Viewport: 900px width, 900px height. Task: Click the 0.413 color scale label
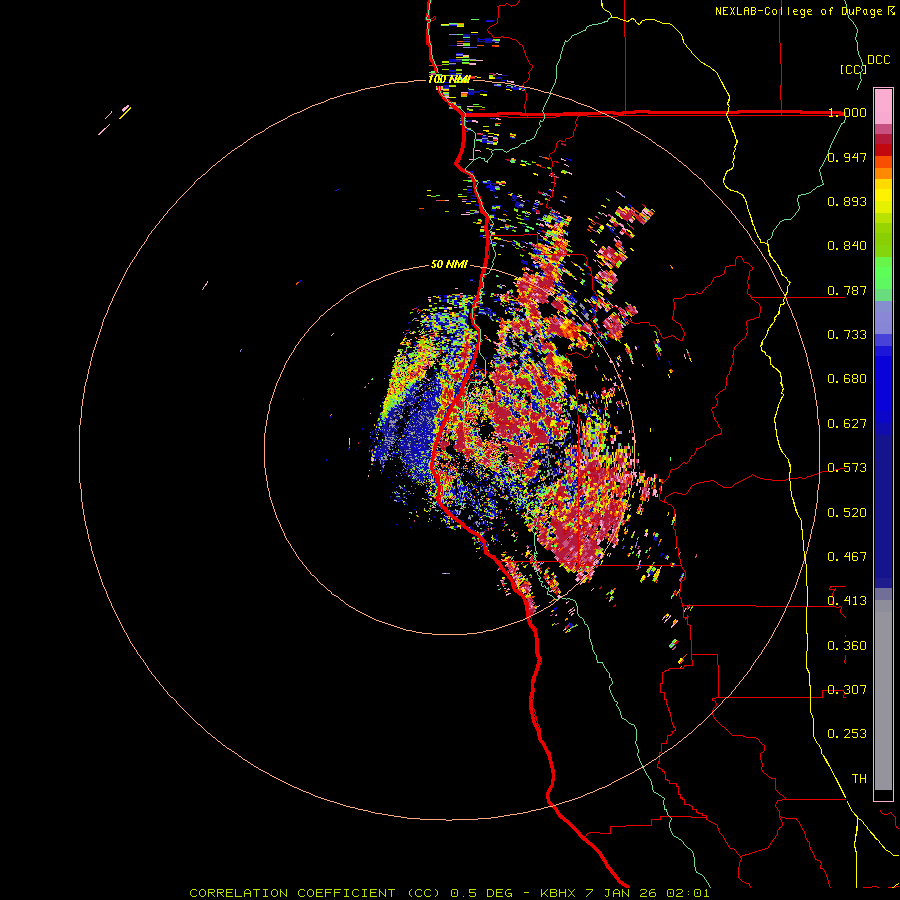847,601
